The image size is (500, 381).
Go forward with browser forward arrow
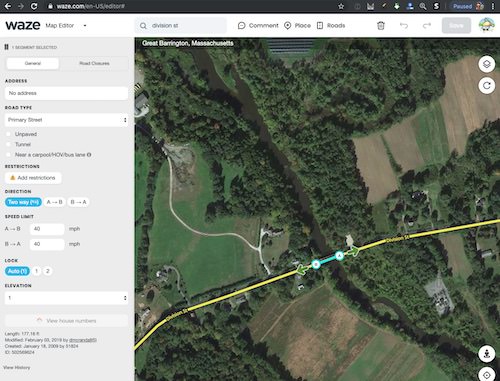(x=21, y=6)
